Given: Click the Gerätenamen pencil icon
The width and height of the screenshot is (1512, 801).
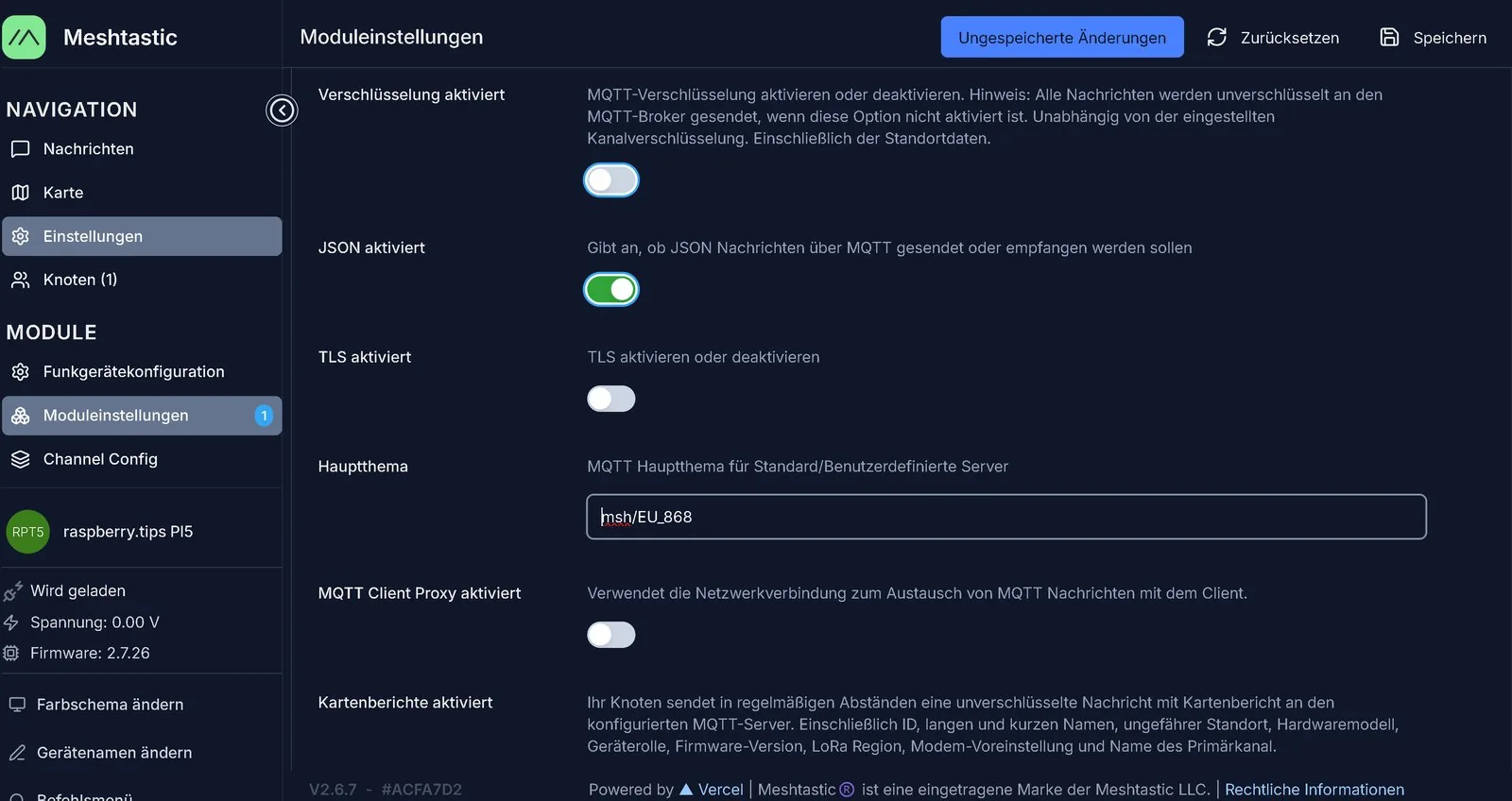Looking at the screenshot, I should [x=17, y=753].
